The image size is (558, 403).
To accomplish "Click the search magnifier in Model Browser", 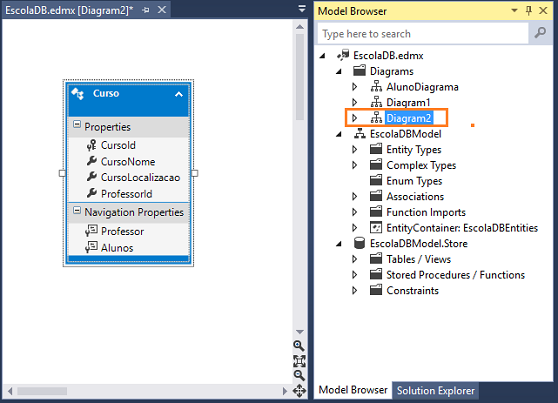I will tap(540, 33).
